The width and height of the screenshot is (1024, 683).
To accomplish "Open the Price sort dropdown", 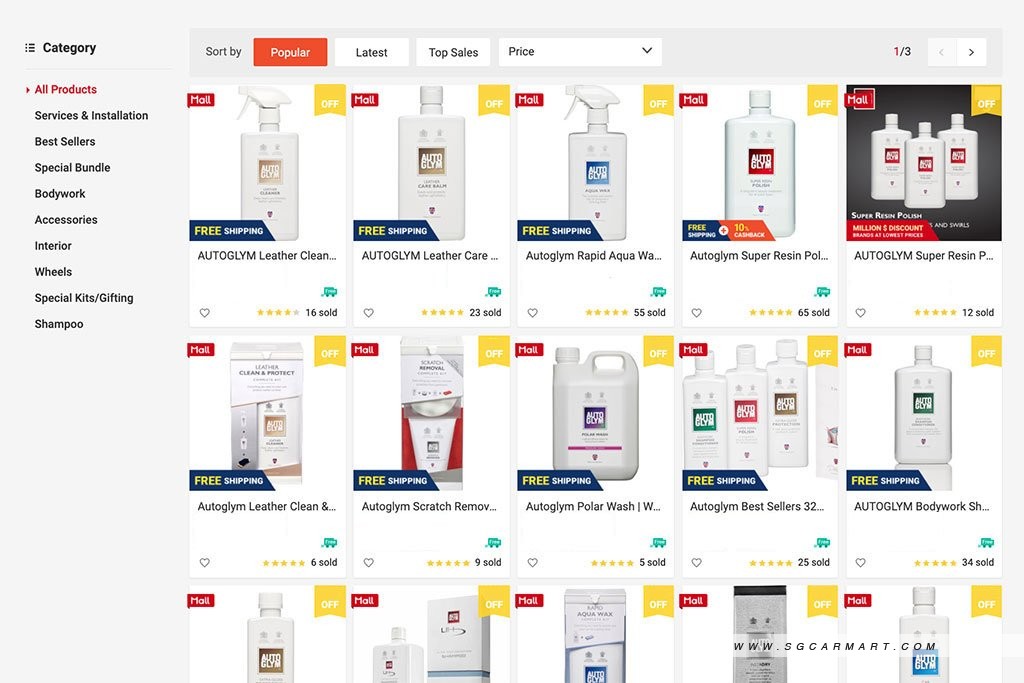I will coord(580,52).
